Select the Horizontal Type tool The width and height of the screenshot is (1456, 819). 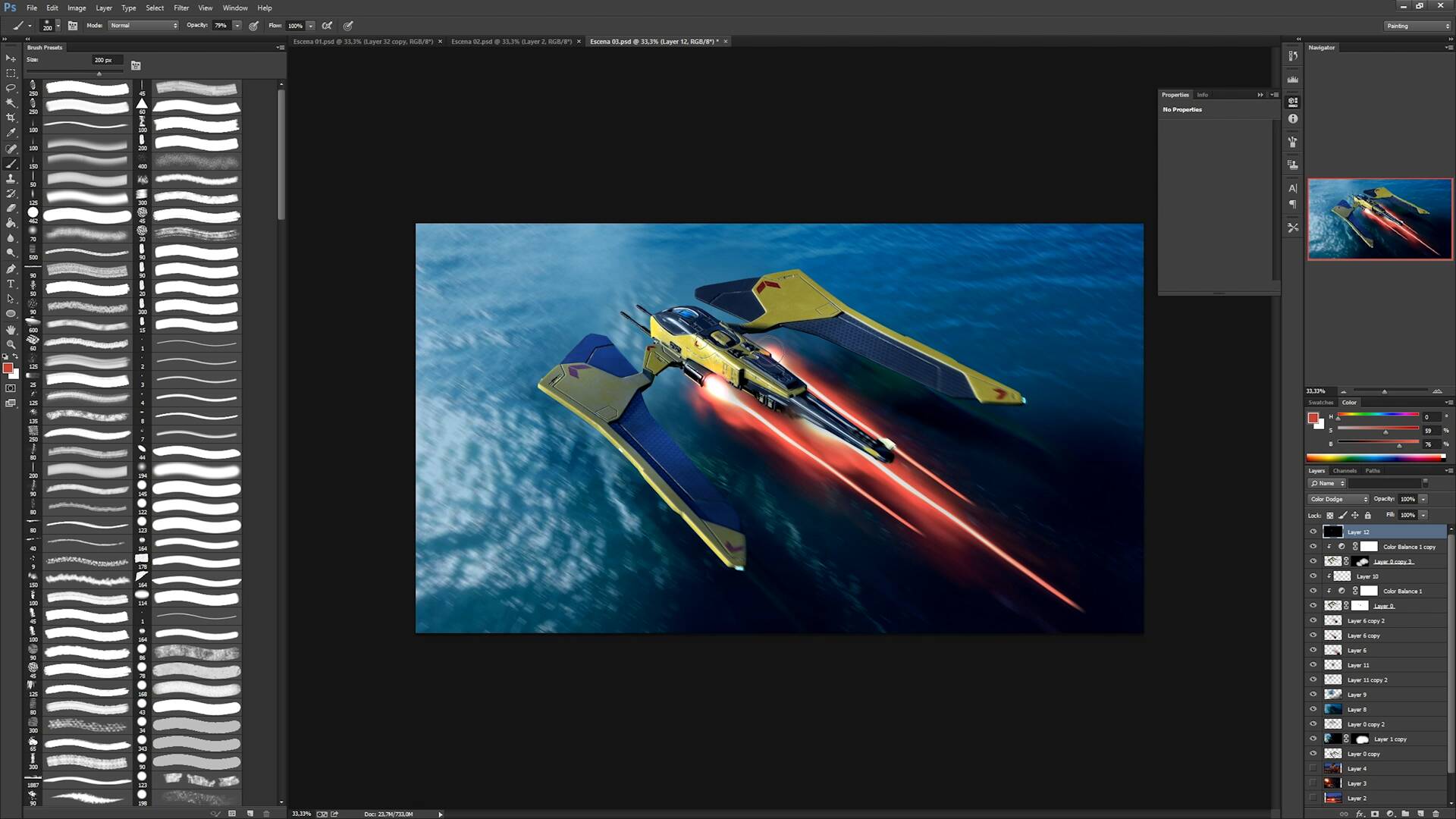click(x=11, y=284)
